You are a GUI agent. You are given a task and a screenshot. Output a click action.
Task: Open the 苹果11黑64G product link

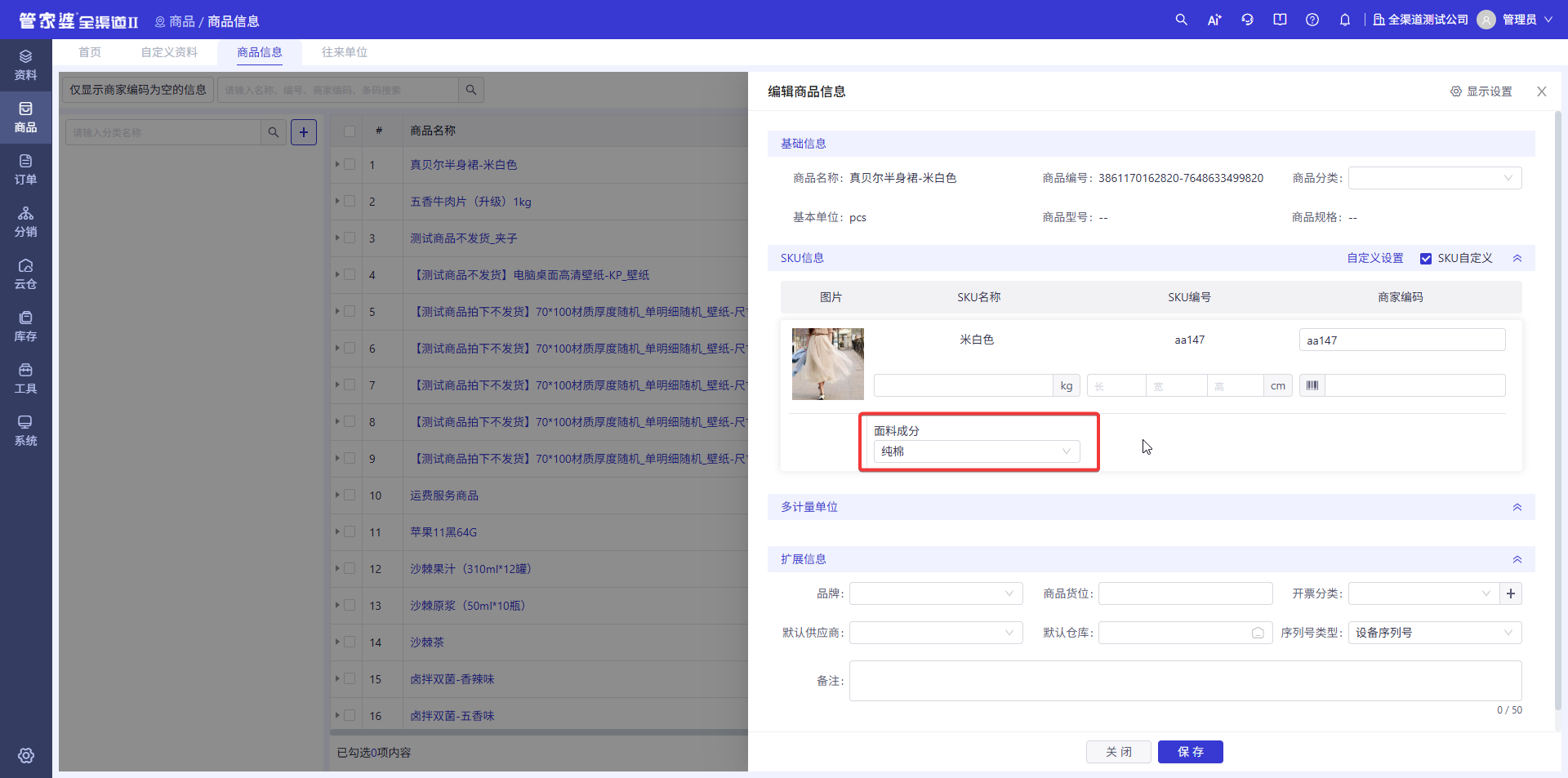(443, 532)
